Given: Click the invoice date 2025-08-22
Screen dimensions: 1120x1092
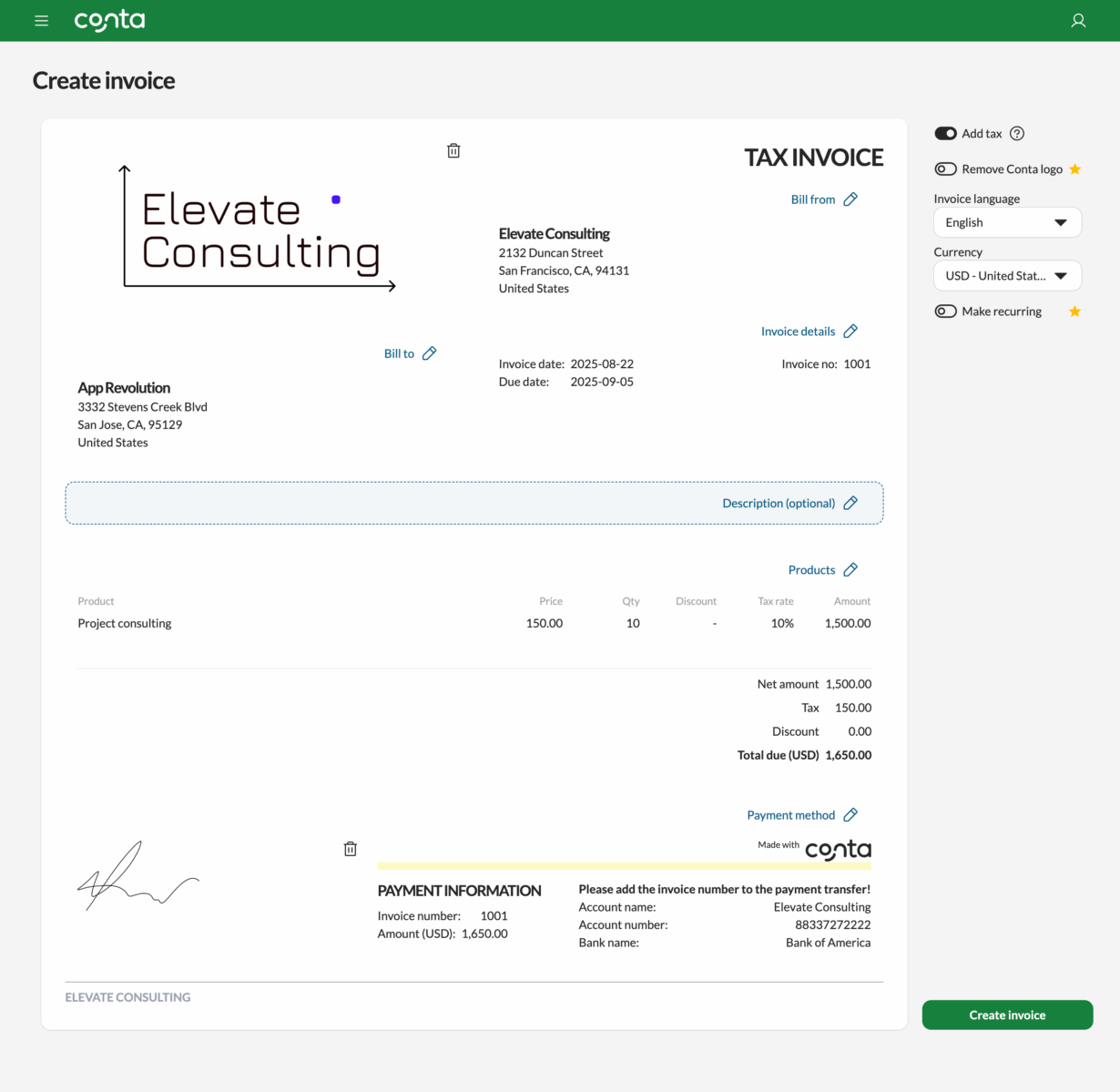Looking at the screenshot, I should 602,364.
